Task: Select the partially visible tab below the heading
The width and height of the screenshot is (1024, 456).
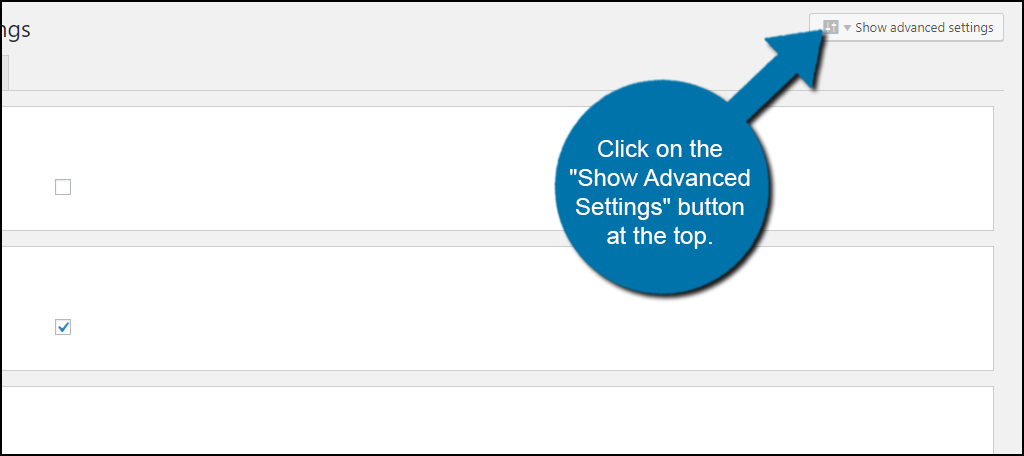Action: [x=4, y=73]
